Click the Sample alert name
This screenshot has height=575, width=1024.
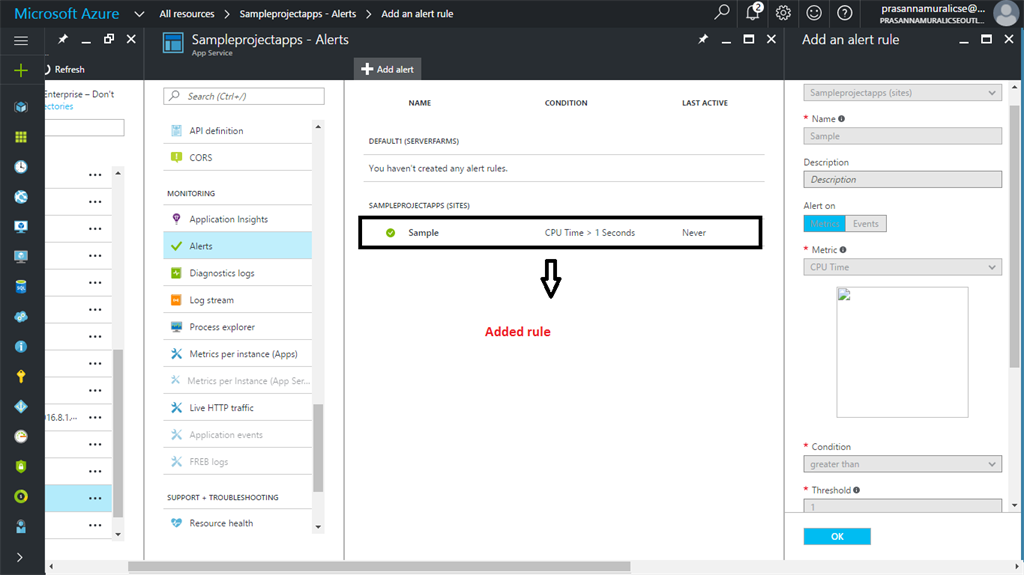point(423,233)
